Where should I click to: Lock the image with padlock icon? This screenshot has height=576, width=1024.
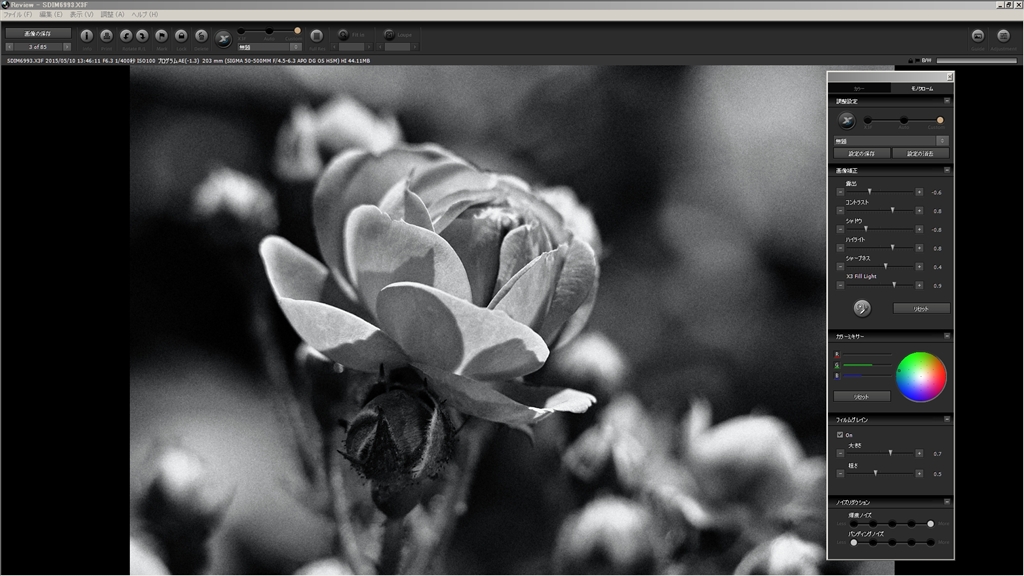click(182, 36)
